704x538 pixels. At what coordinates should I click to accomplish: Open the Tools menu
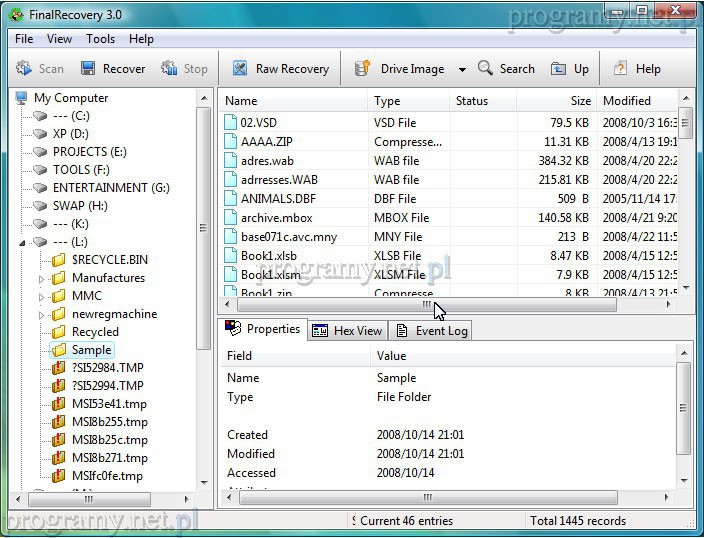coord(100,39)
